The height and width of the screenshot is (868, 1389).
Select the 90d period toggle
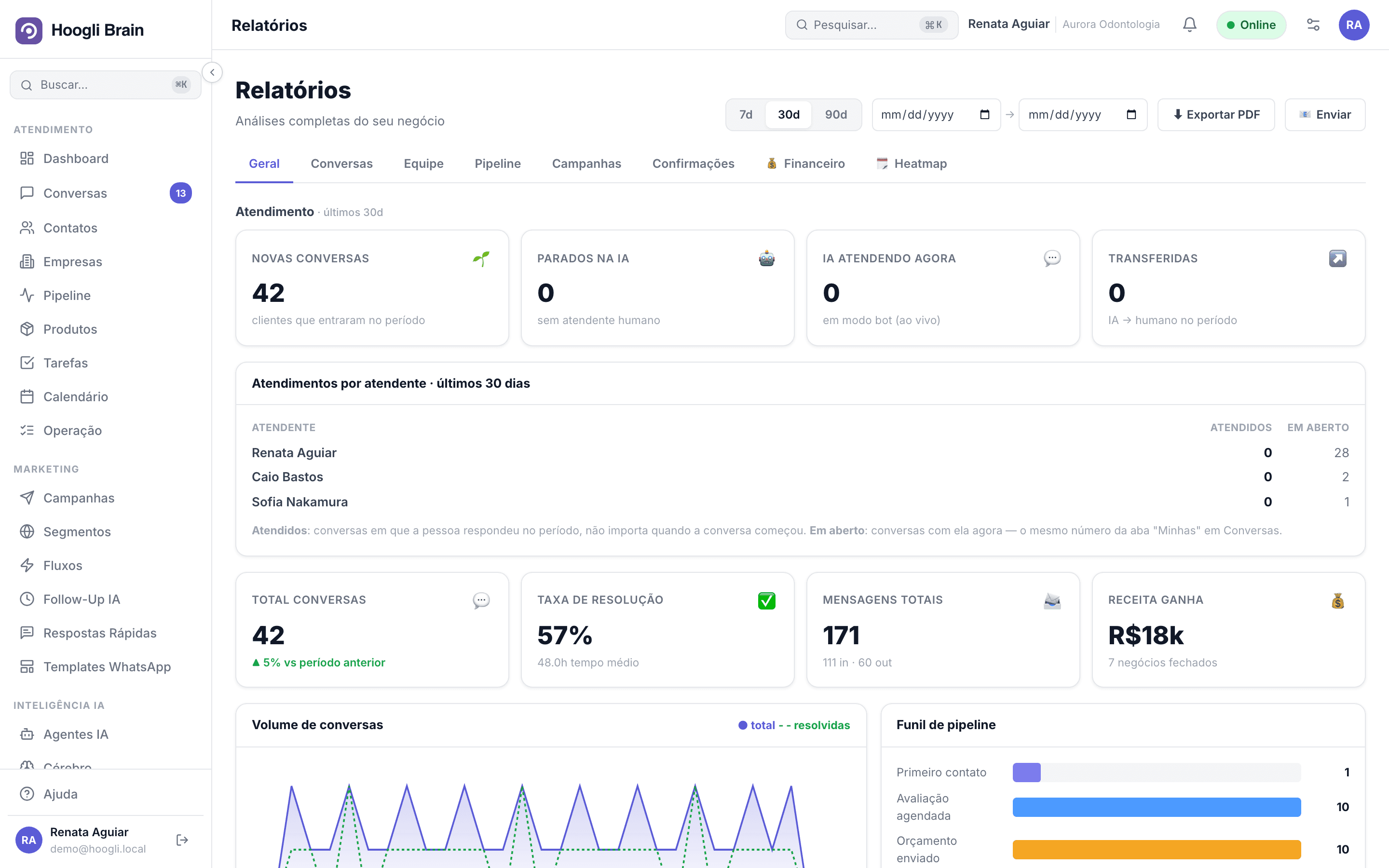[x=836, y=115]
